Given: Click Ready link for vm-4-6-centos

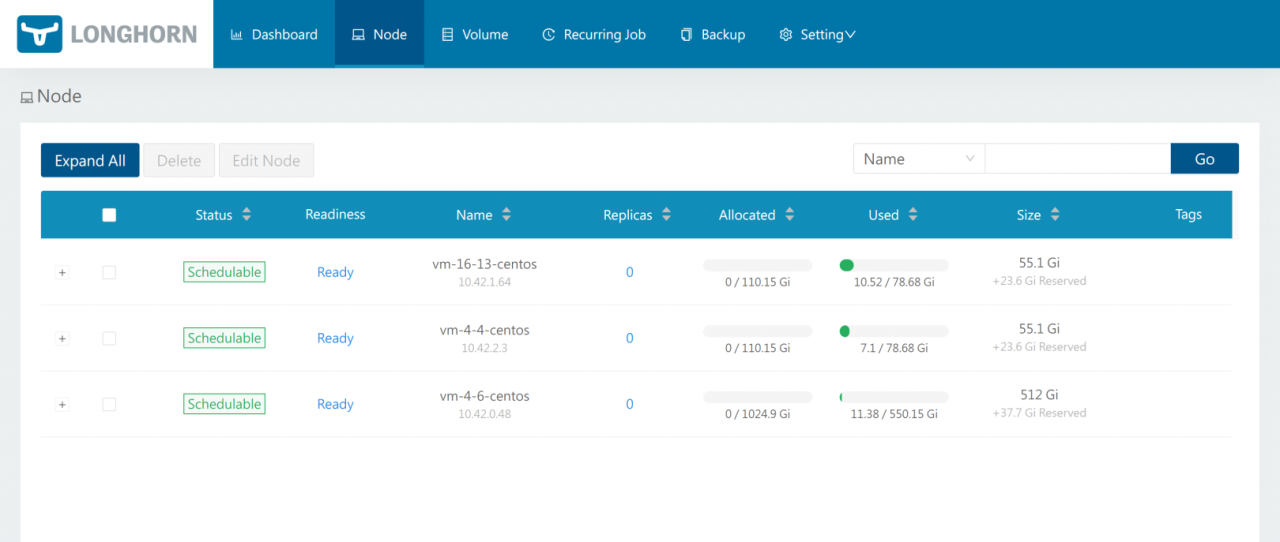Looking at the screenshot, I should [x=335, y=404].
